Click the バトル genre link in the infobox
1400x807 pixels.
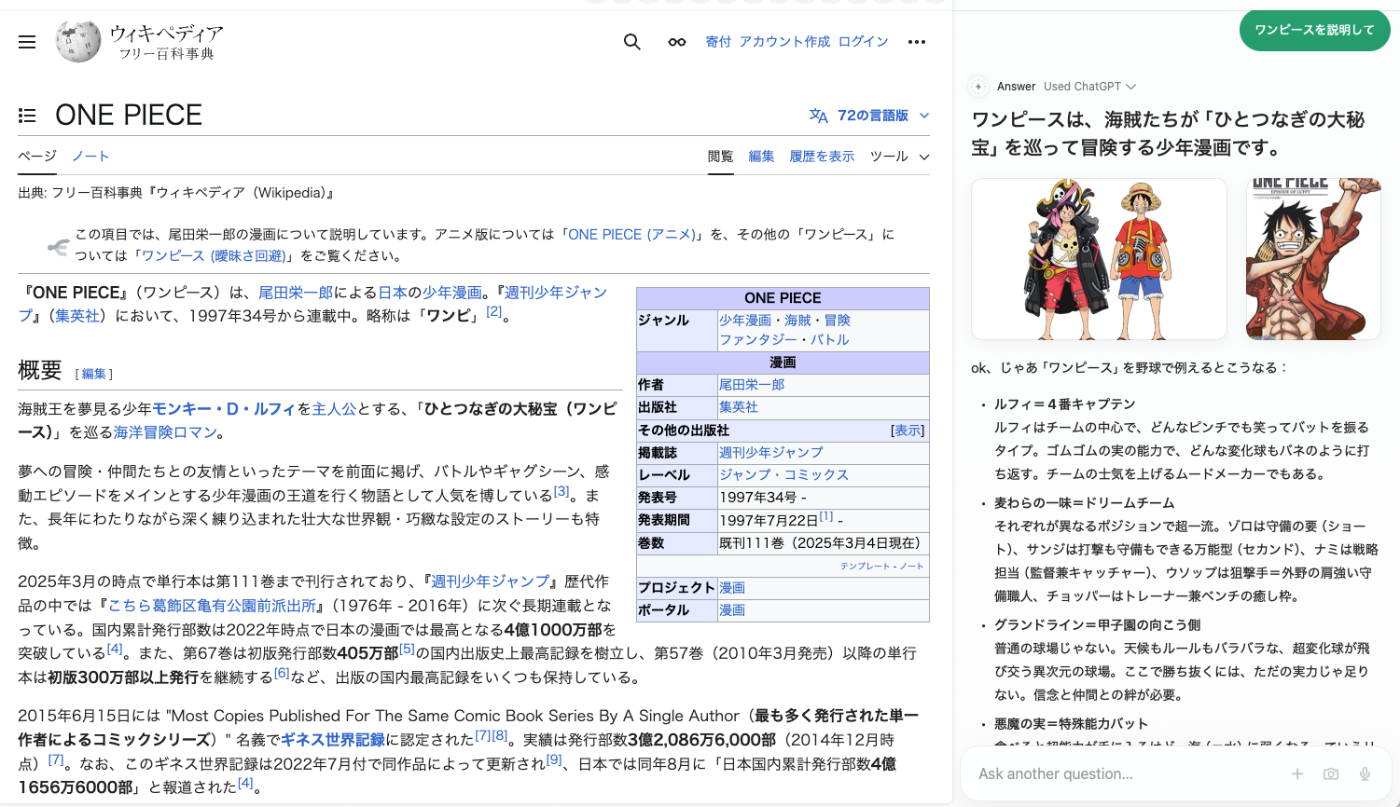[829, 340]
